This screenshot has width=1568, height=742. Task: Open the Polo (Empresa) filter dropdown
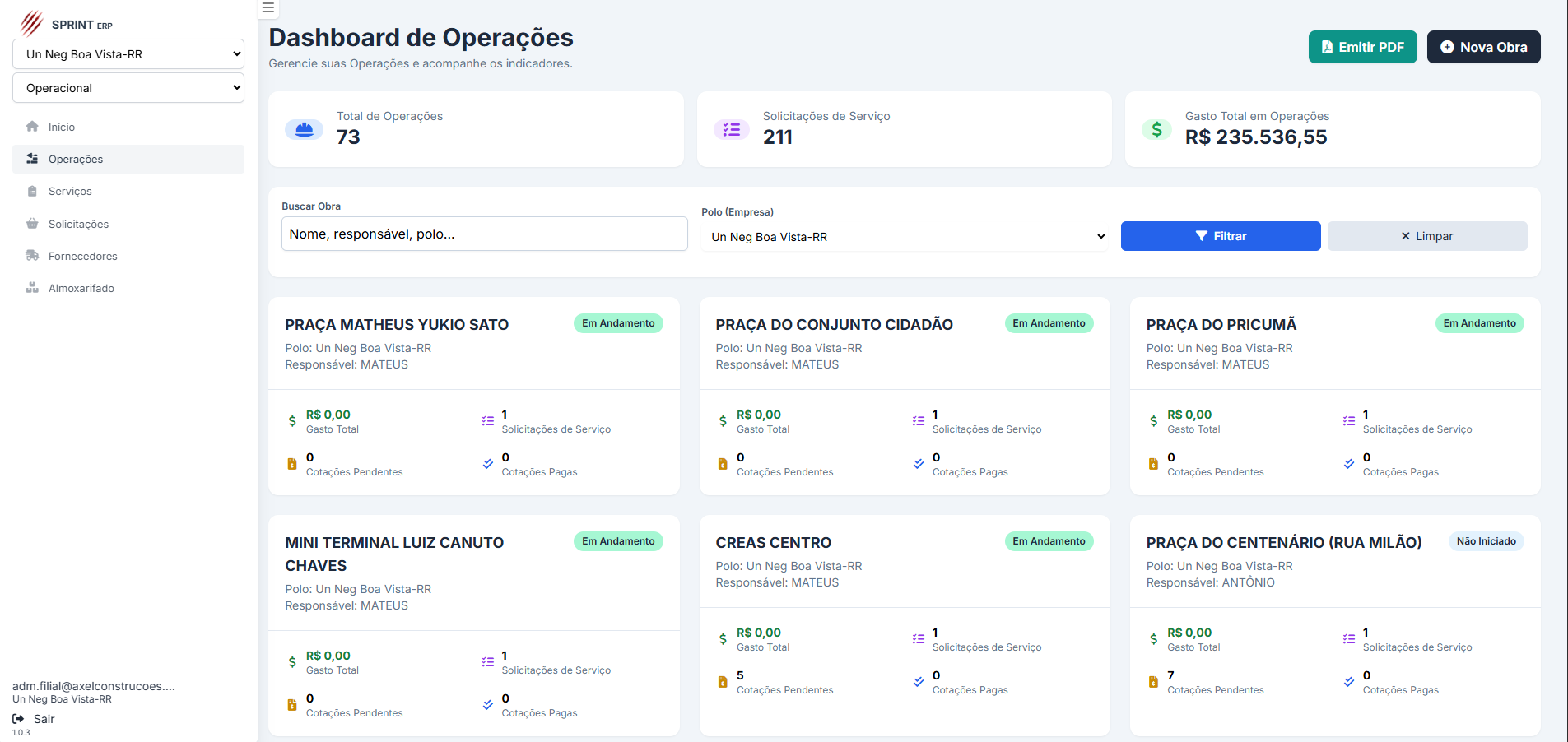pyautogui.click(x=905, y=237)
